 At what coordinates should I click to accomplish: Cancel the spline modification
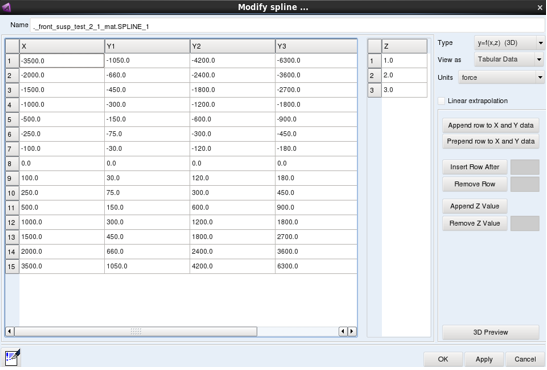(525, 359)
